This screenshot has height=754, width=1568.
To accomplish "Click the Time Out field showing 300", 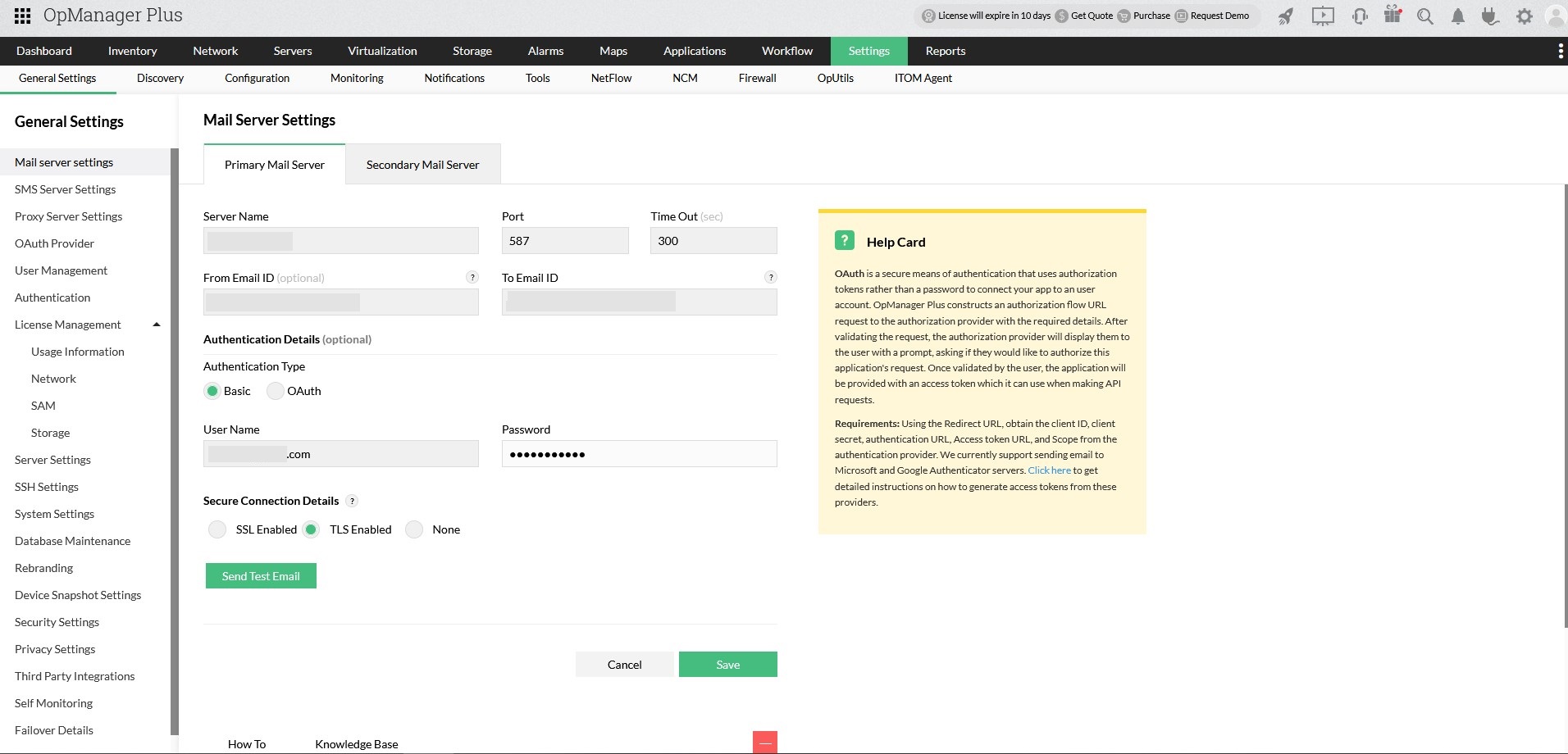I will pos(713,241).
